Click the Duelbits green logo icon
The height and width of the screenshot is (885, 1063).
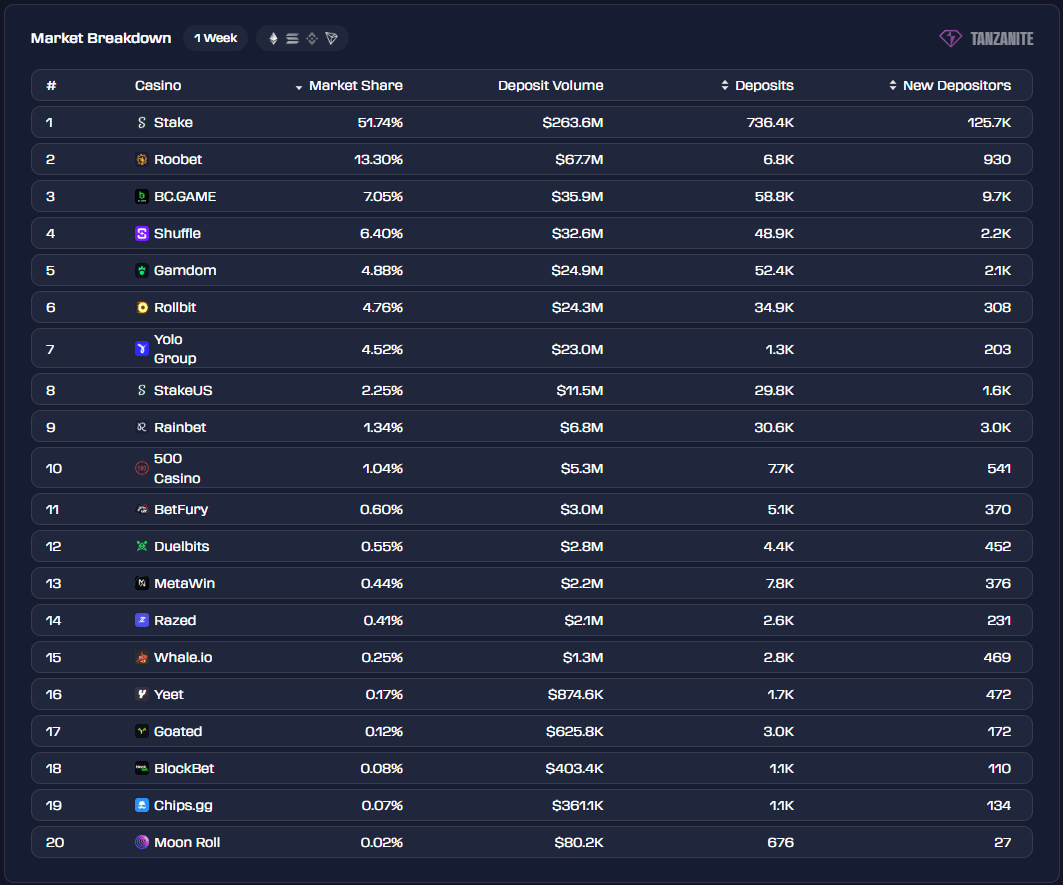click(x=142, y=546)
